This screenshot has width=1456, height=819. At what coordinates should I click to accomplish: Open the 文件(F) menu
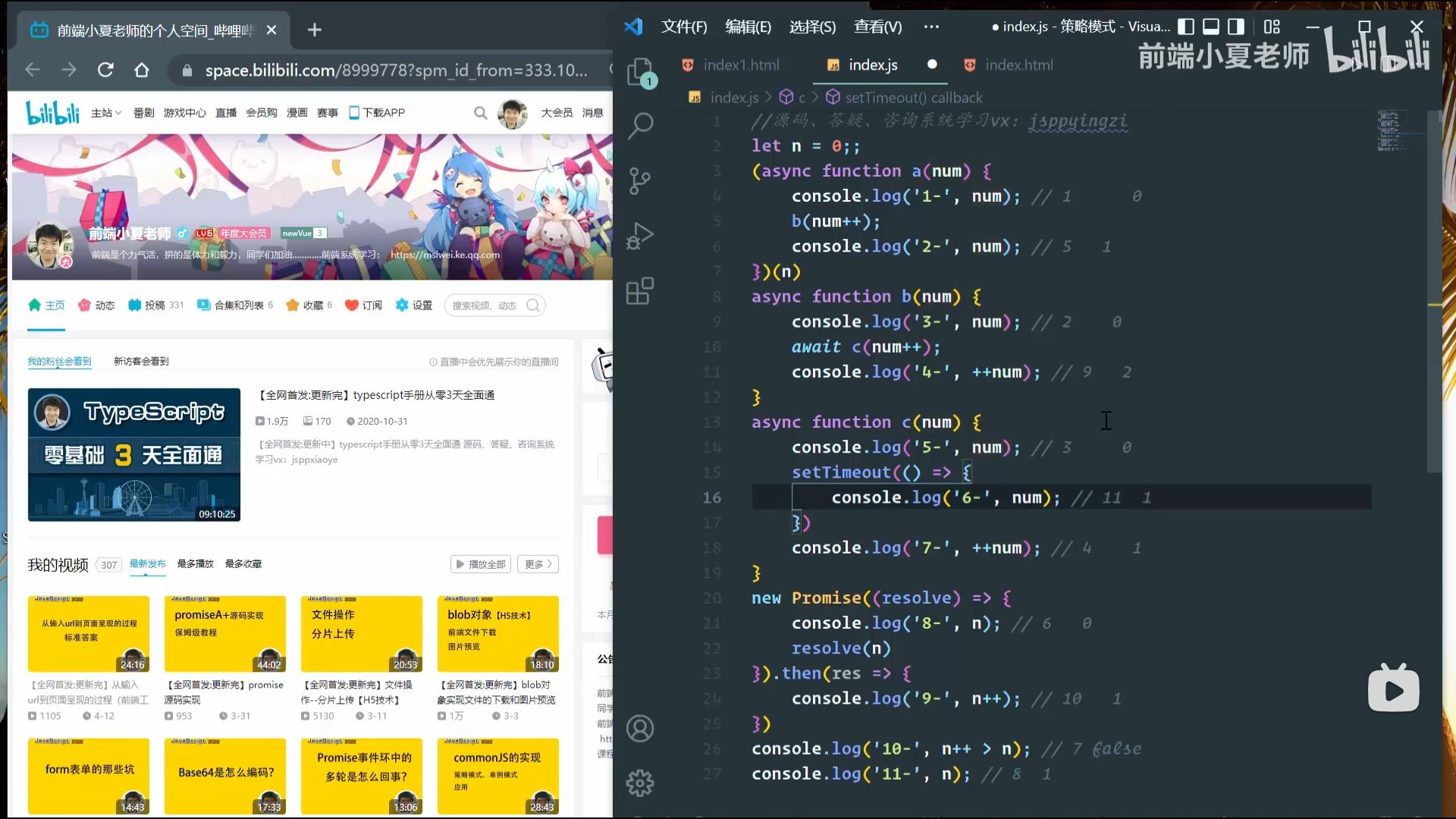click(684, 27)
